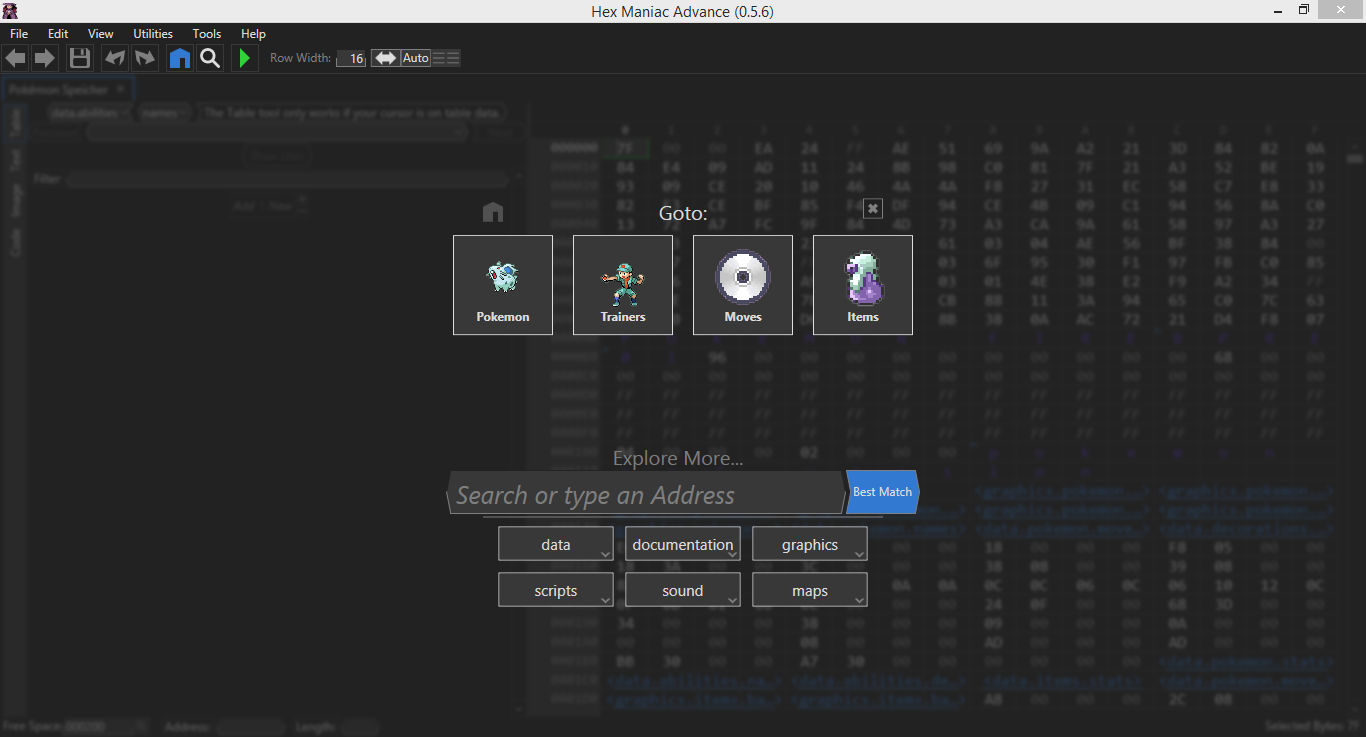The height and width of the screenshot is (737, 1366).
Task: Close the Goto panel with X
Action: [873, 208]
